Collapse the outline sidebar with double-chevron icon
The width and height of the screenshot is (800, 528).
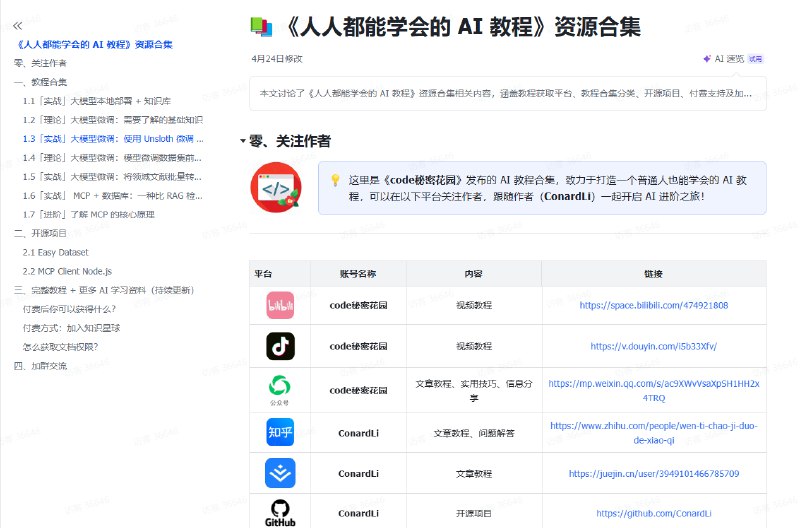tap(17, 25)
